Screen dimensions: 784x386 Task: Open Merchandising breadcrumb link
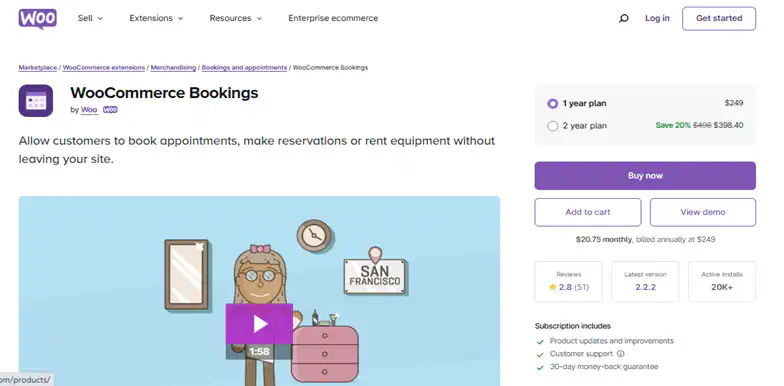pos(173,68)
